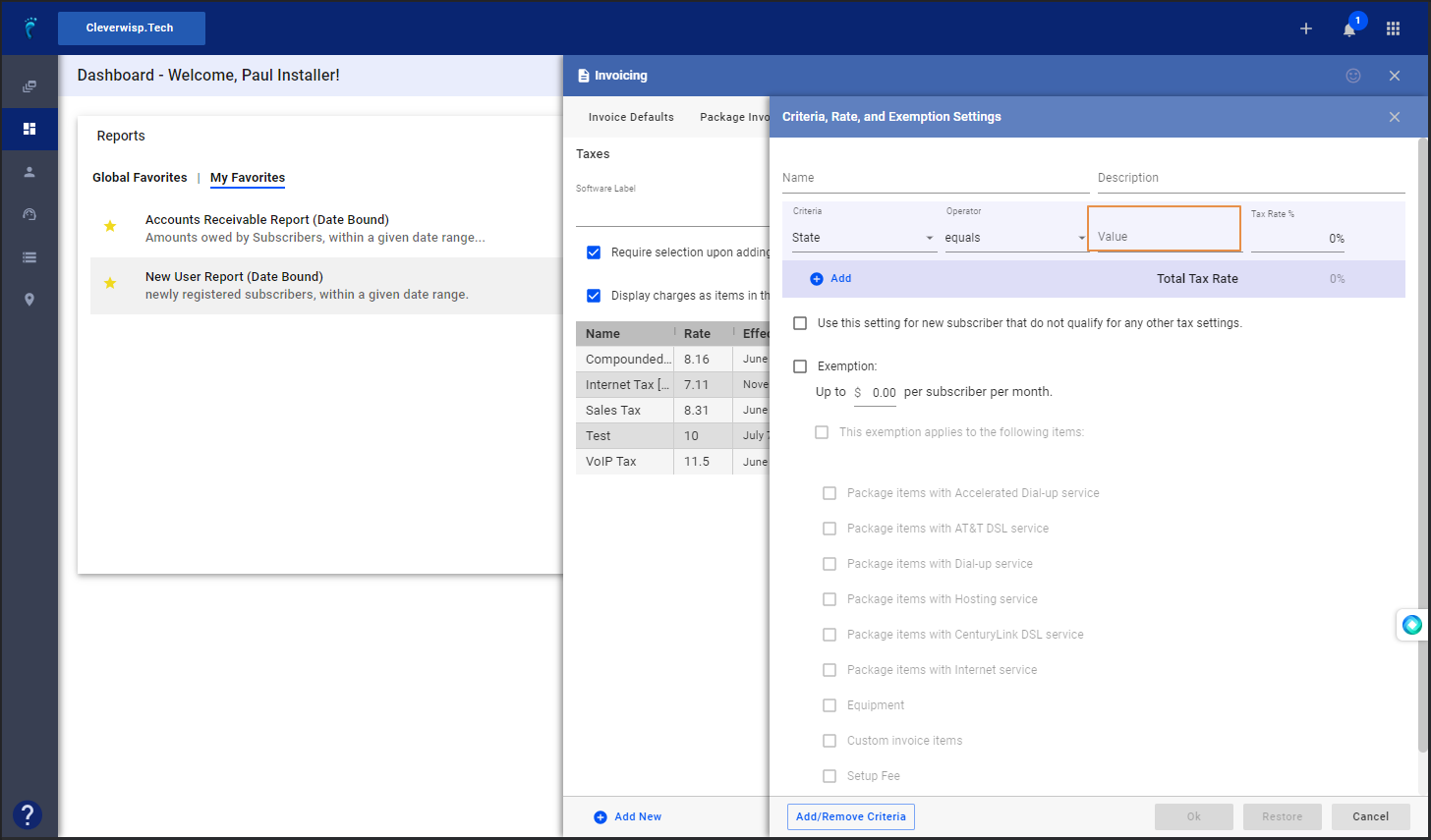Click the dialog's vertical scrollbar

(x=1422, y=444)
